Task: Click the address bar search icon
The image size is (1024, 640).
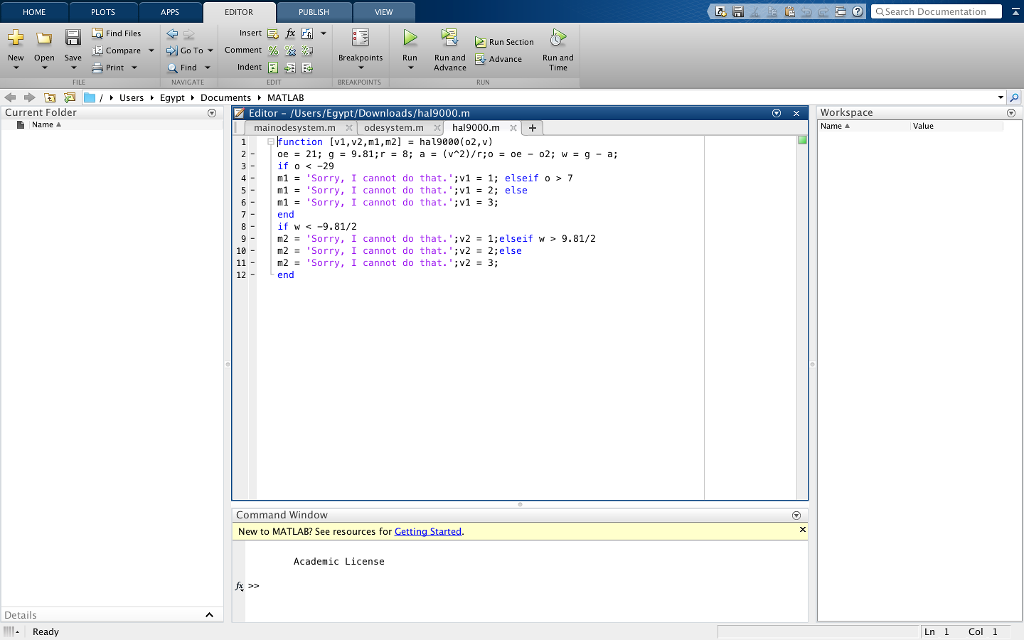Action: pos(1014,97)
